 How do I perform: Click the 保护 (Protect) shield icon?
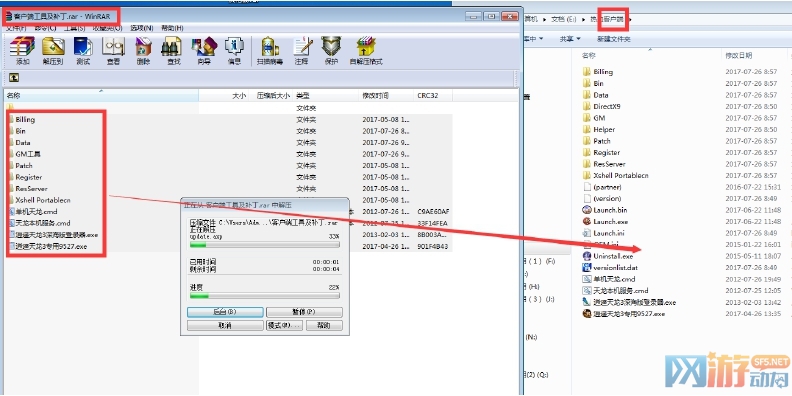pos(331,51)
